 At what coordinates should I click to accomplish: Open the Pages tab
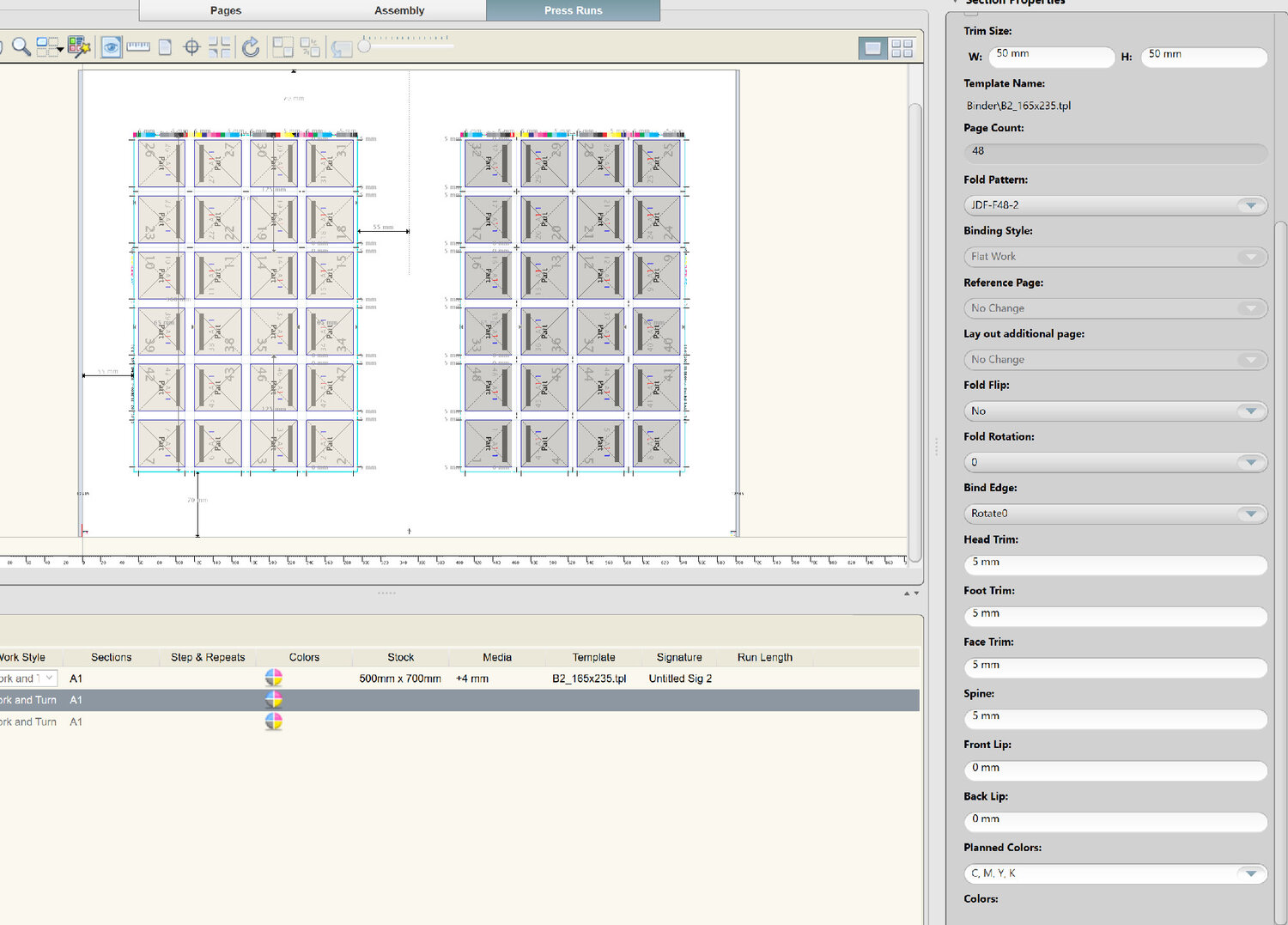pyautogui.click(x=226, y=10)
